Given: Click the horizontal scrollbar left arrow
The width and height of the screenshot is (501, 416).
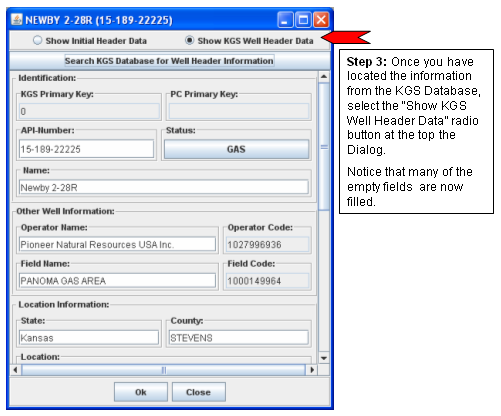Looking at the screenshot, I should pos(15,370).
